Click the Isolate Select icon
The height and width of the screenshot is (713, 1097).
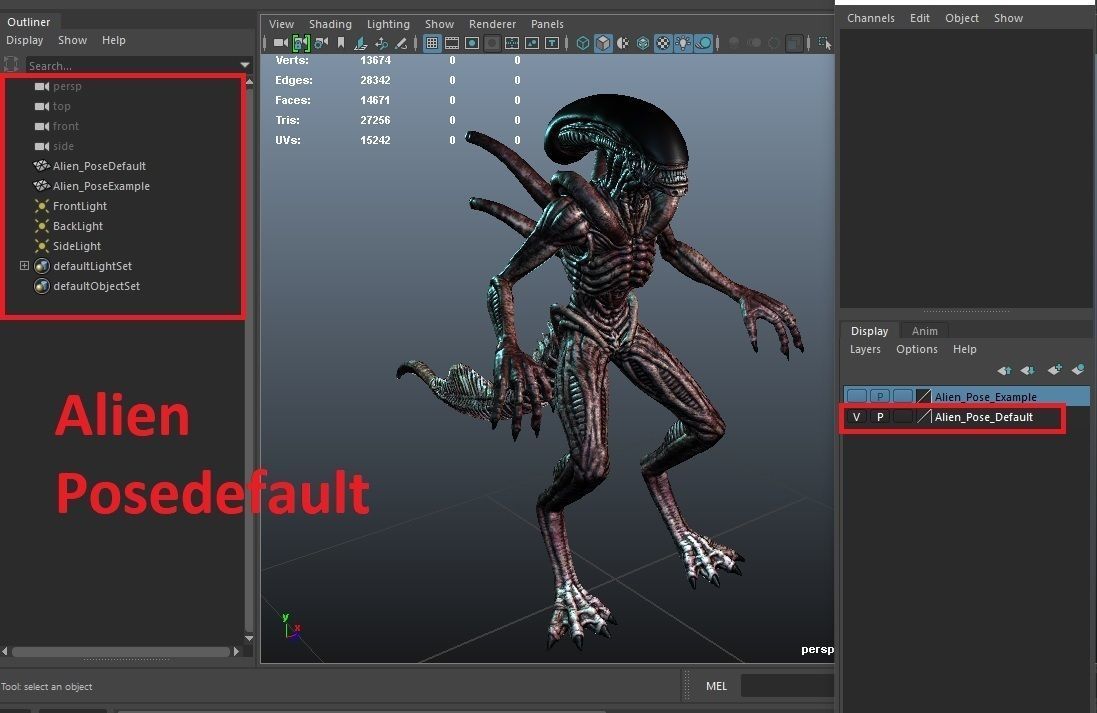coord(825,43)
